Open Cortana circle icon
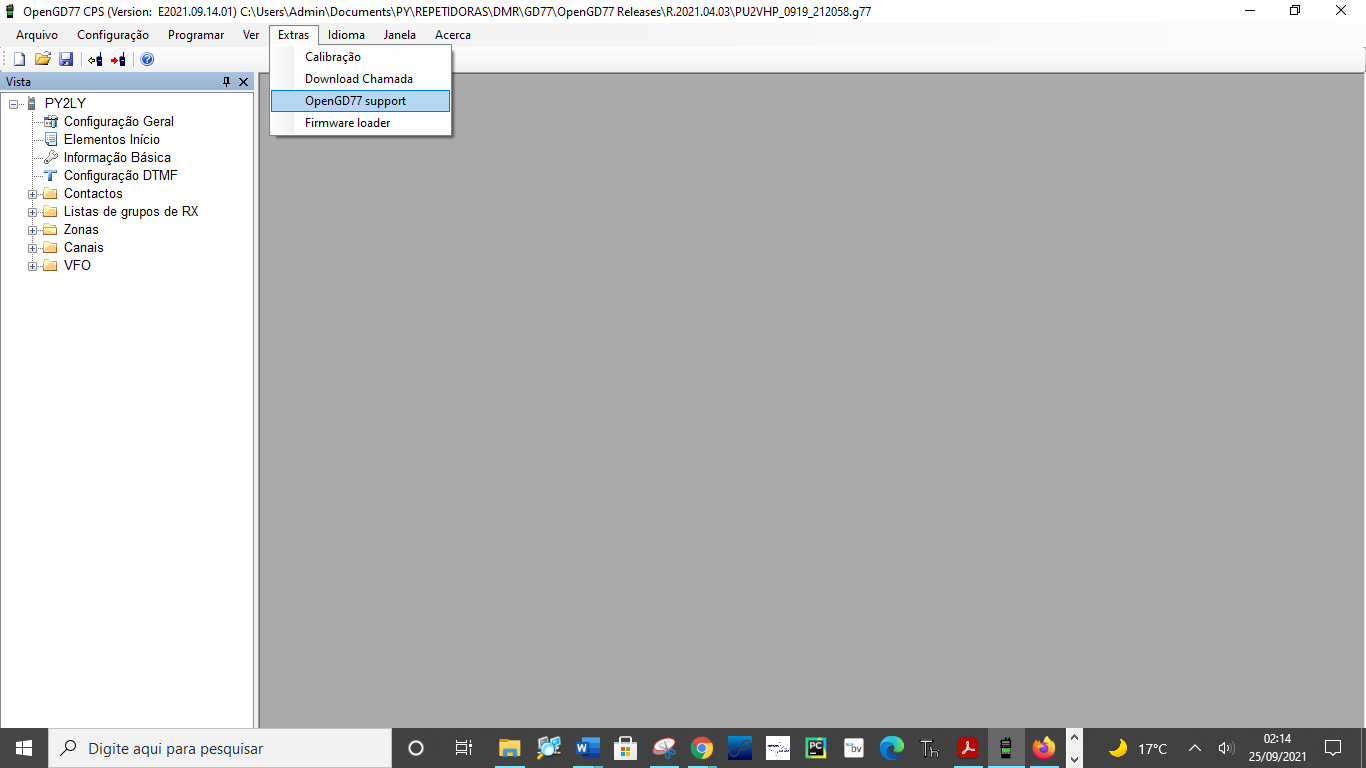Screen dimensions: 1366x768 click(x=416, y=748)
